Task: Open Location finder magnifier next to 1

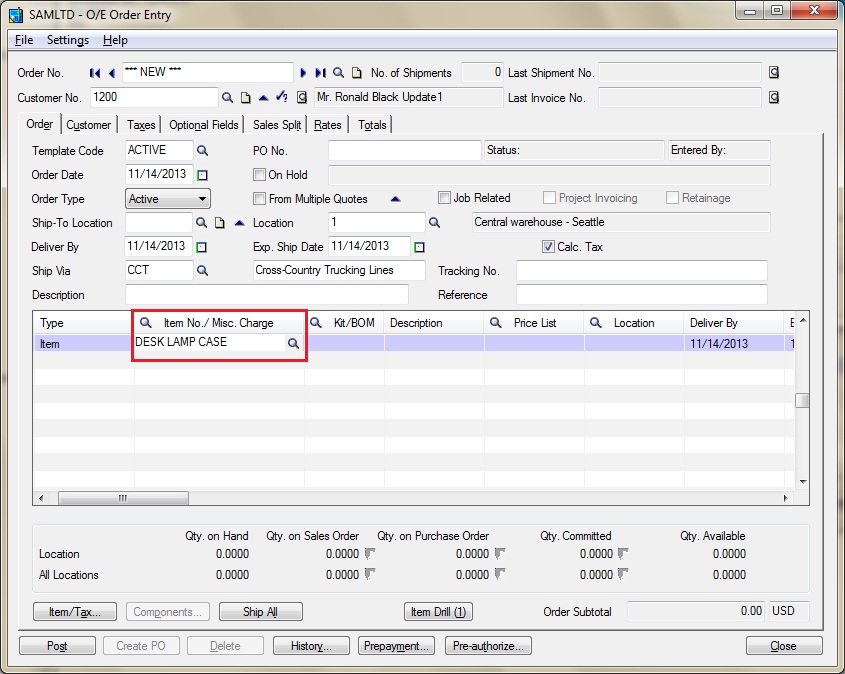Action: pyautogui.click(x=434, y=223)
